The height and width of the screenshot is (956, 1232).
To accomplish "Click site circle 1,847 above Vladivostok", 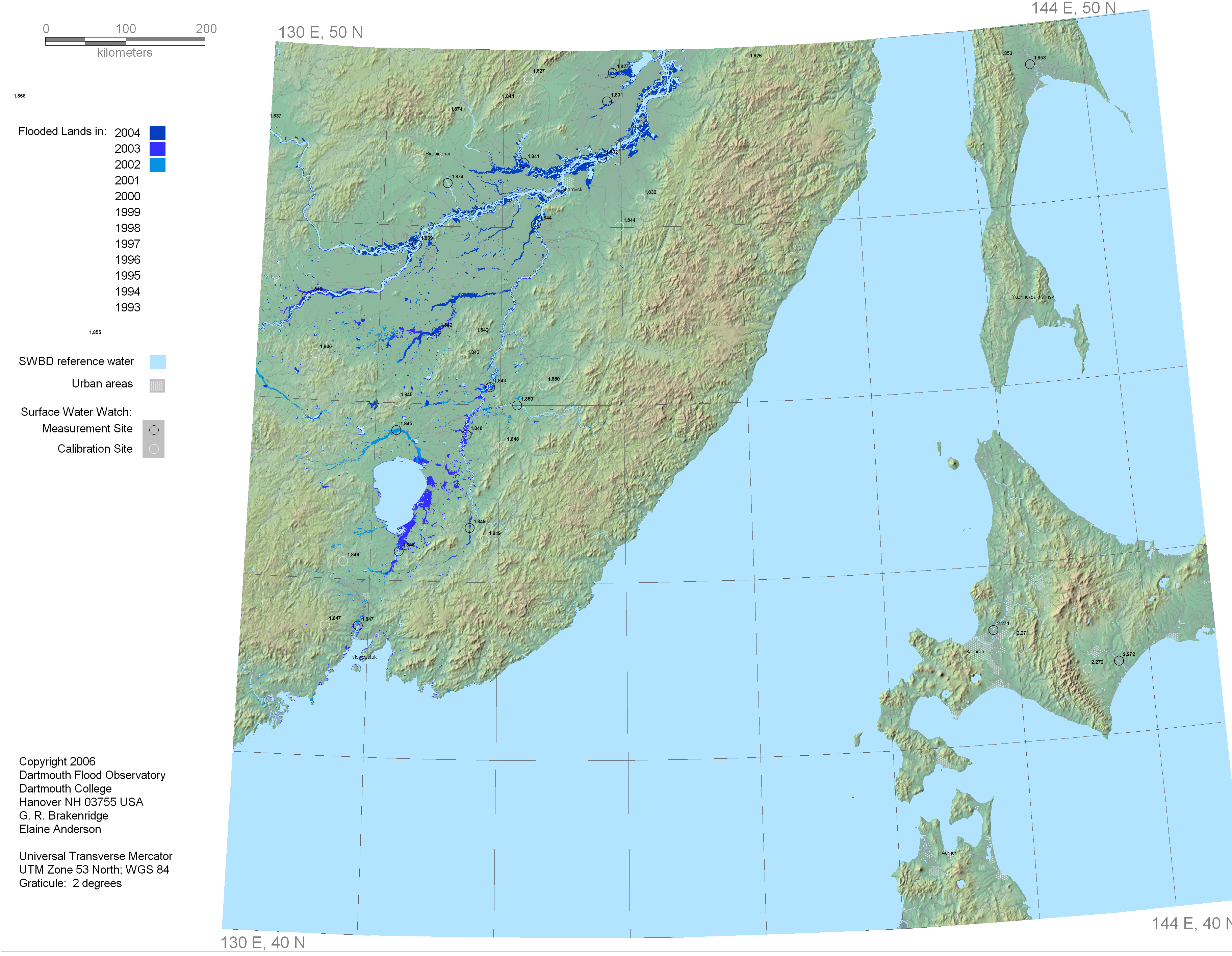I will coord(358,626).
